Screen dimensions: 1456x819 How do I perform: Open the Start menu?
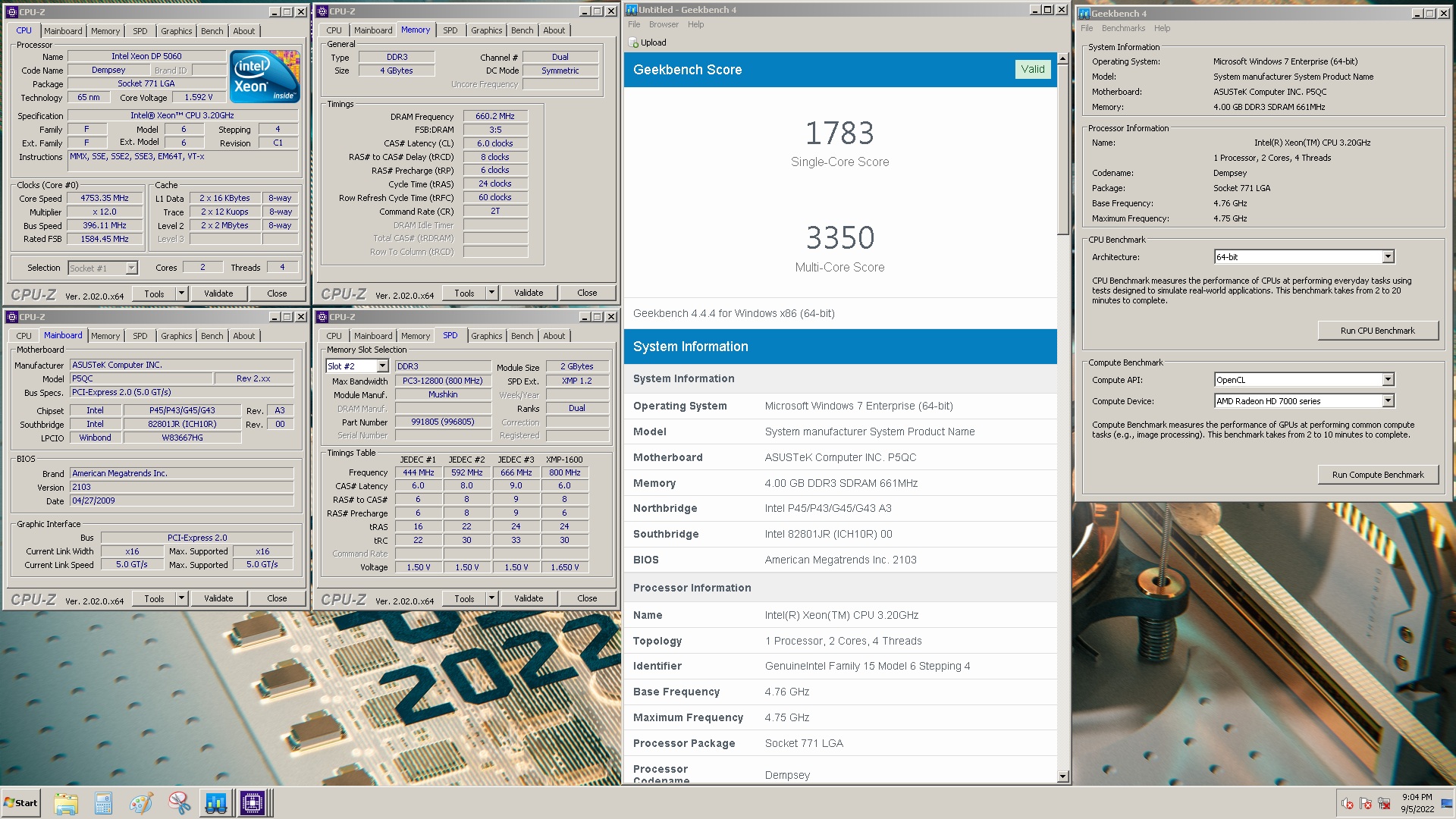20,803
